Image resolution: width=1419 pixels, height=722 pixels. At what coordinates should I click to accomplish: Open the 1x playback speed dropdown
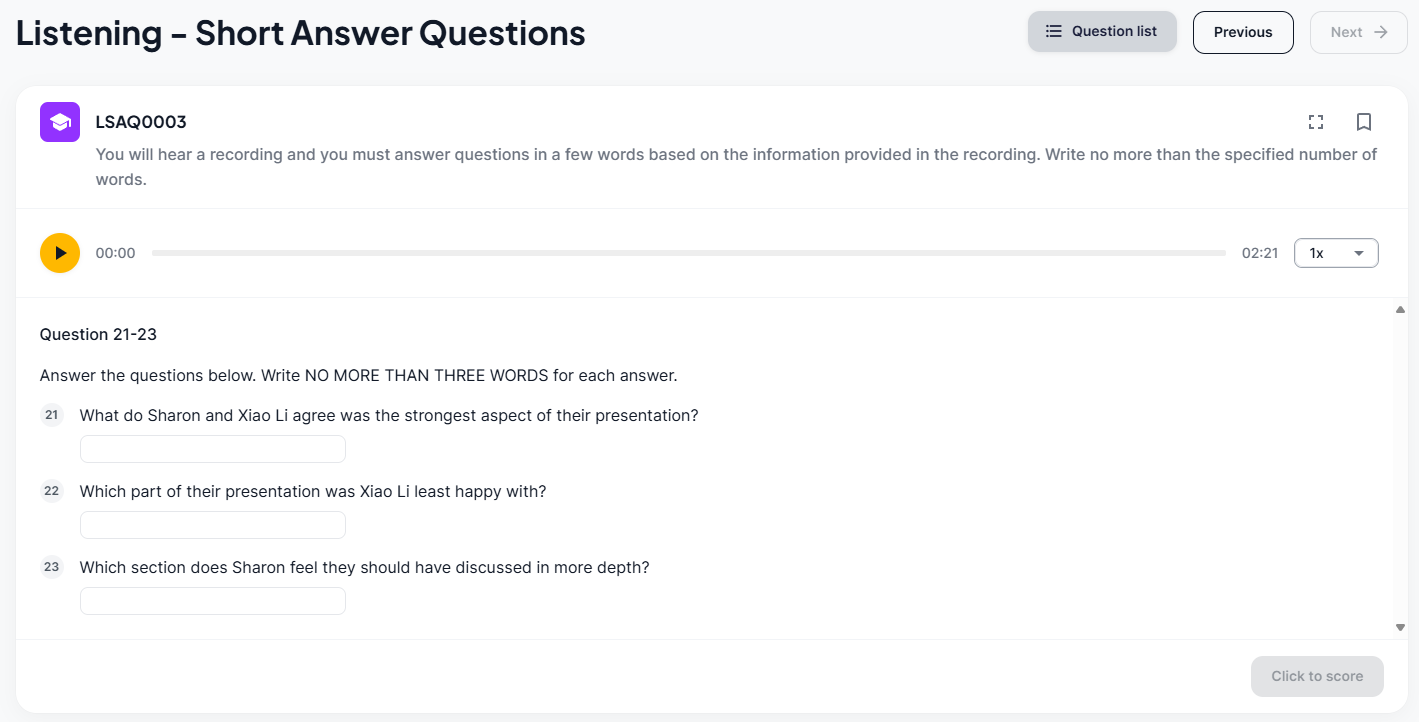1335,253
